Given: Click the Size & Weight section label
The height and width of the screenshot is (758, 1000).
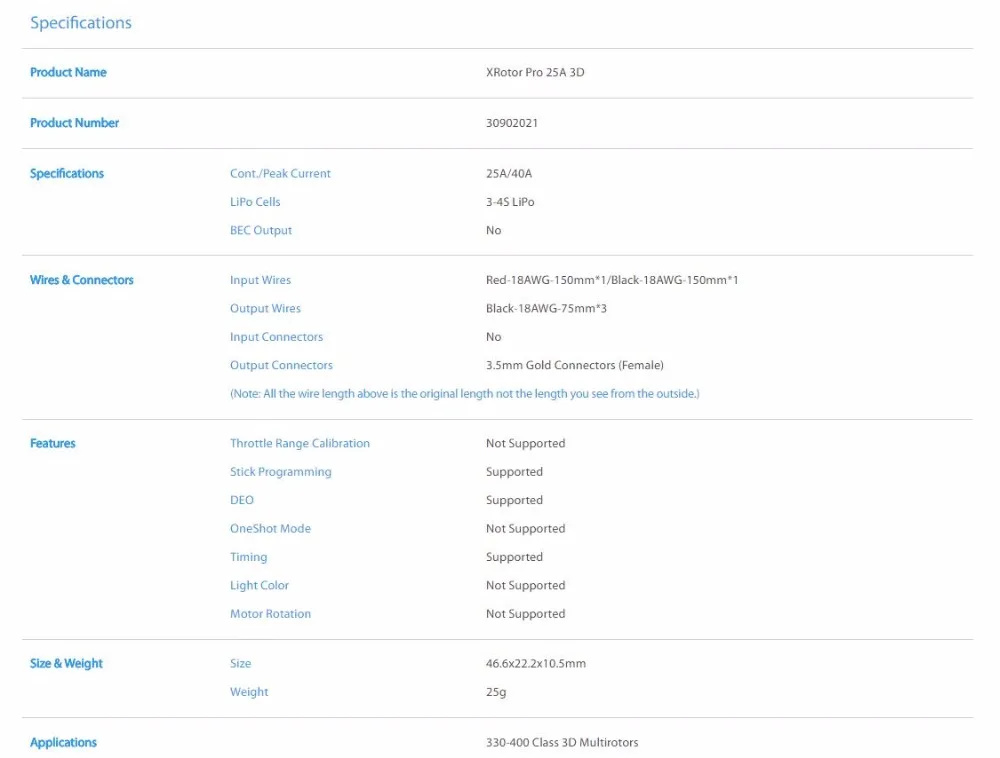Looking at the screenshot, I should pyautogui.click(x=66, y=664).
